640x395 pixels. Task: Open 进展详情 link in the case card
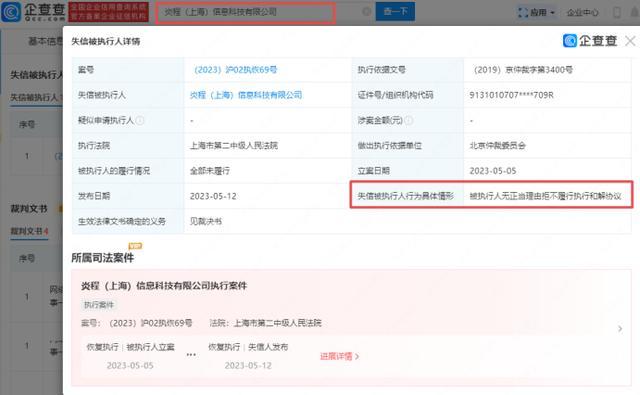click(x=339, y=356)
